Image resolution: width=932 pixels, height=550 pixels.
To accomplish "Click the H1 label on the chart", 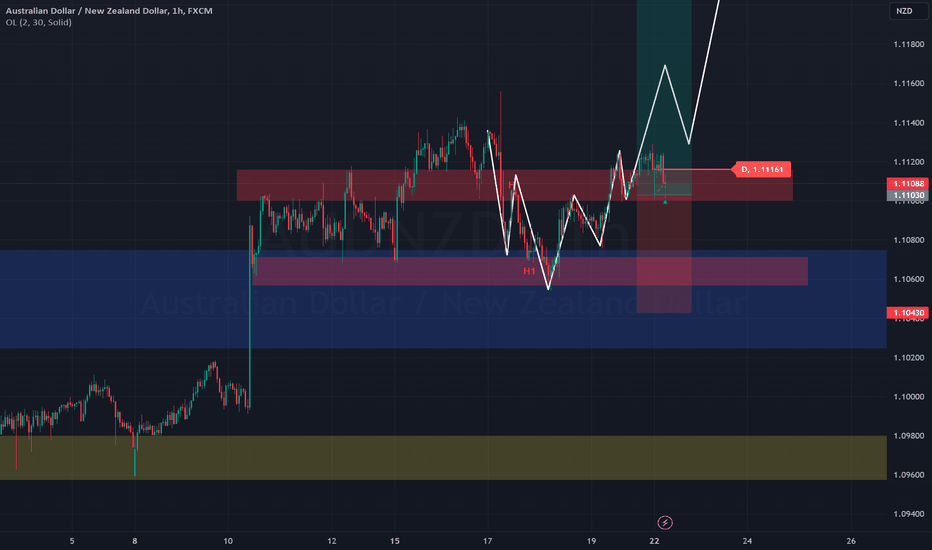I will point(529,271).
